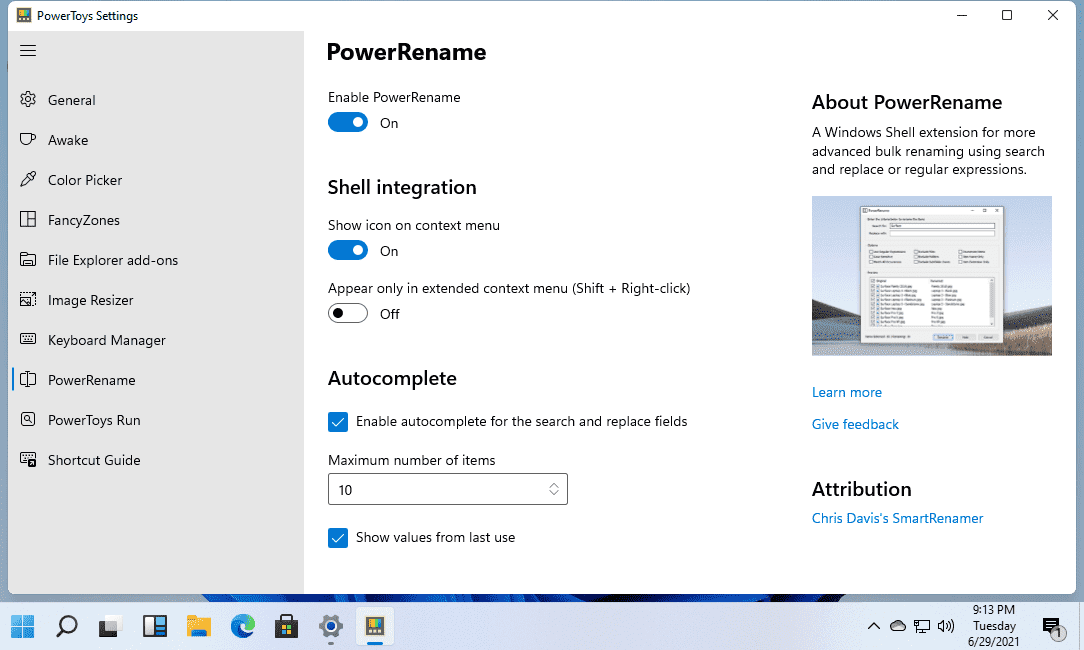Click the volume speaker tray icon

(946, 626)
